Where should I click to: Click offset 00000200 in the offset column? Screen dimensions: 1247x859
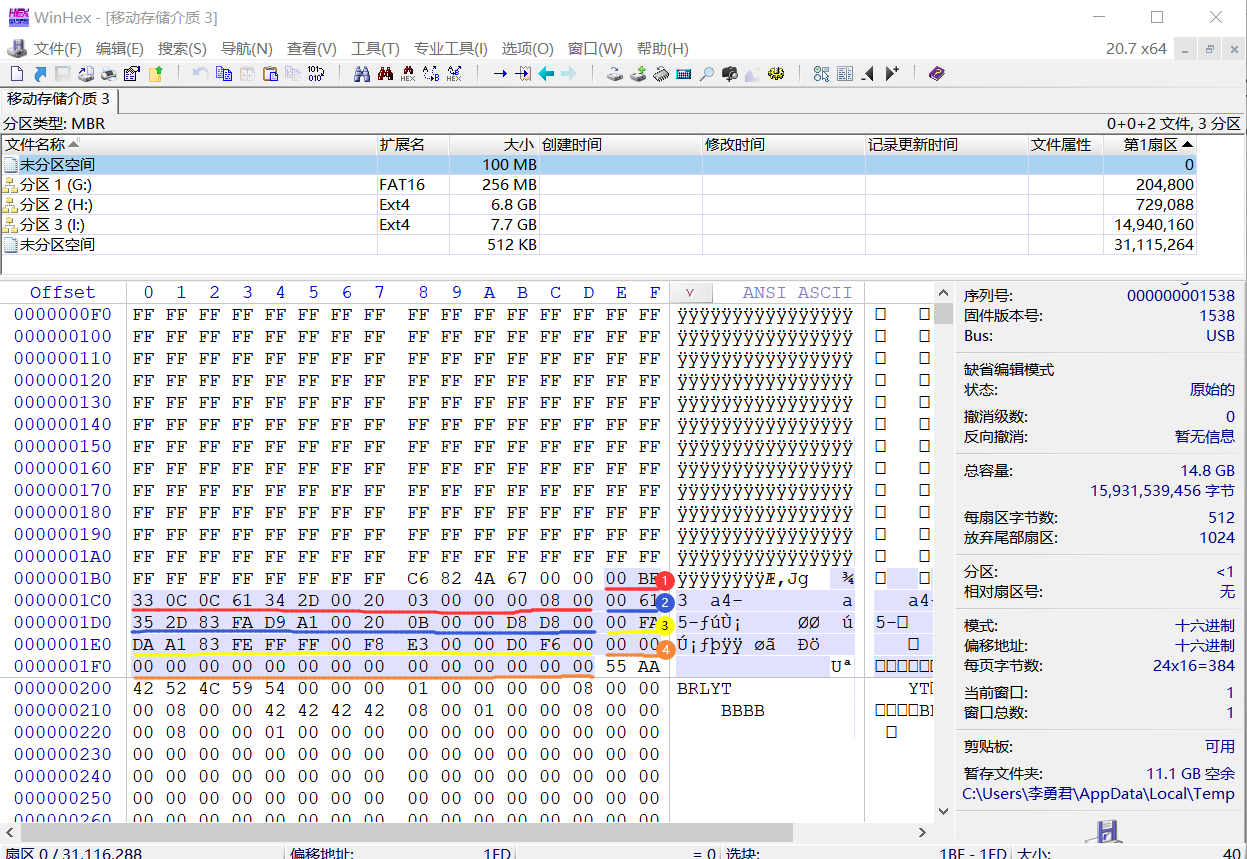pos(62,689)
